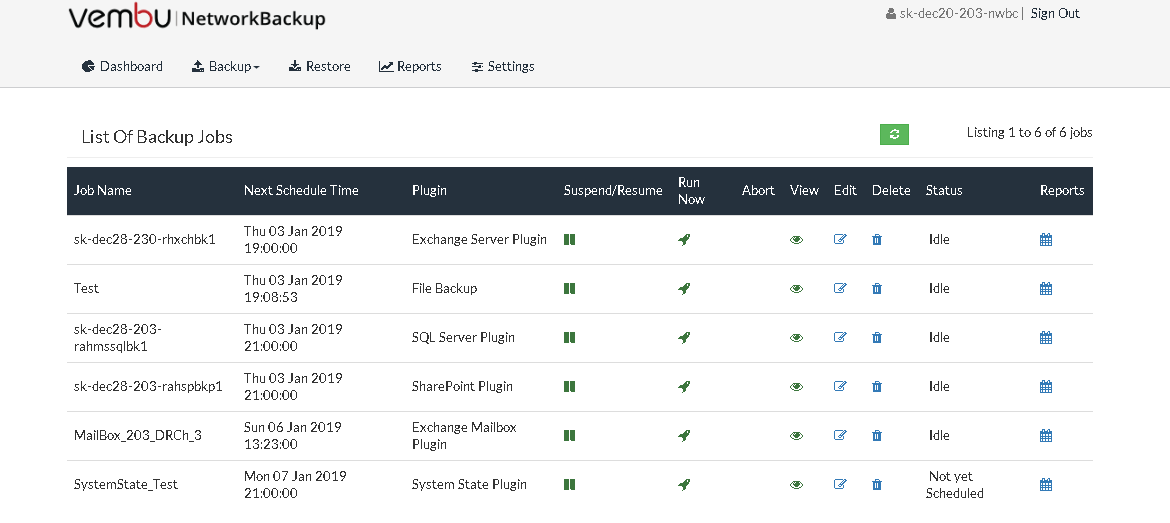Edit the sk-dec28-203-rahspbkp1 job
This screenshot has width=1170, height=523.
click(x=840, y=386)
